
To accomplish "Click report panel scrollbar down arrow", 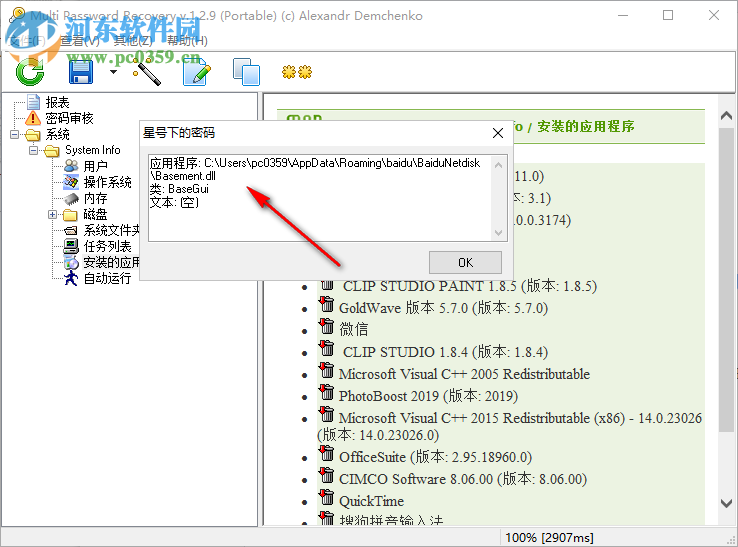I will click(x=726, y=503).
